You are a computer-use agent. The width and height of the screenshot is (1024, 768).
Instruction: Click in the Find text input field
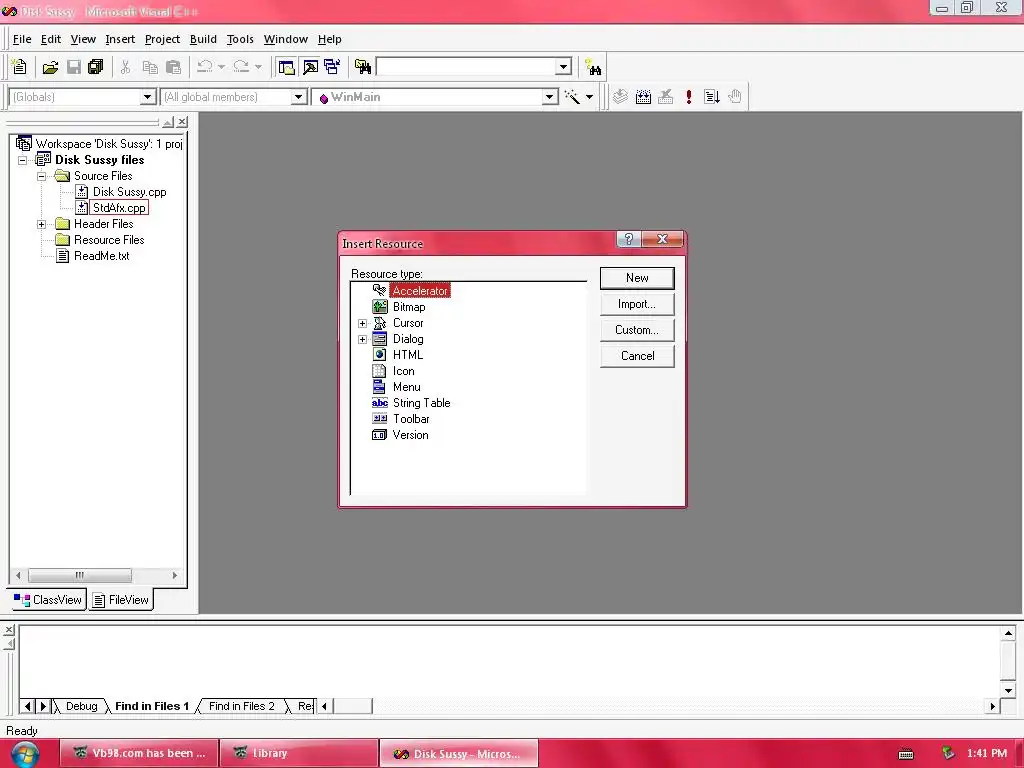point(466,67)
